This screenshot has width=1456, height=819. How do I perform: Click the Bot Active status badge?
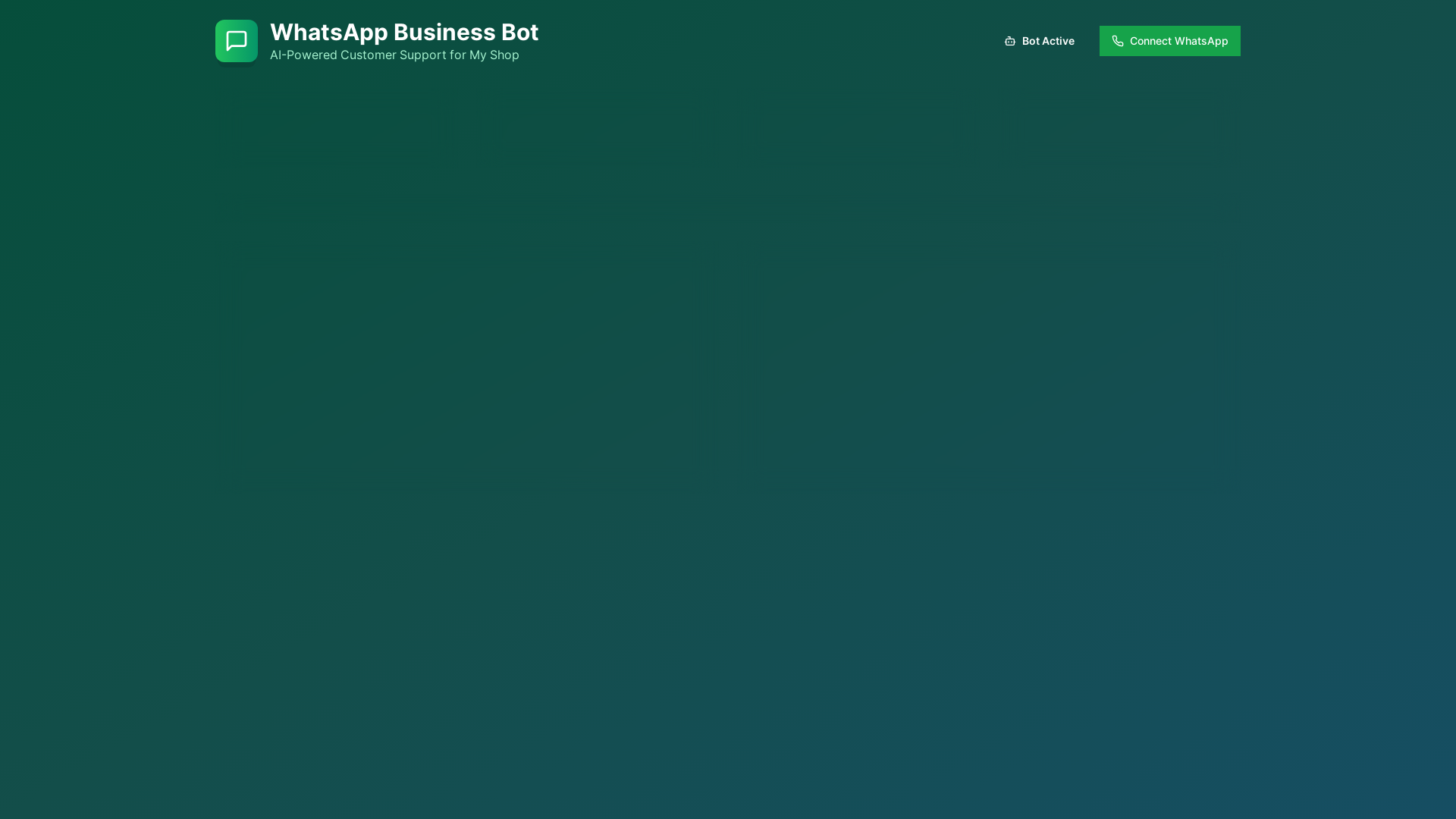pyautogui.click(x=1039, y=41)
